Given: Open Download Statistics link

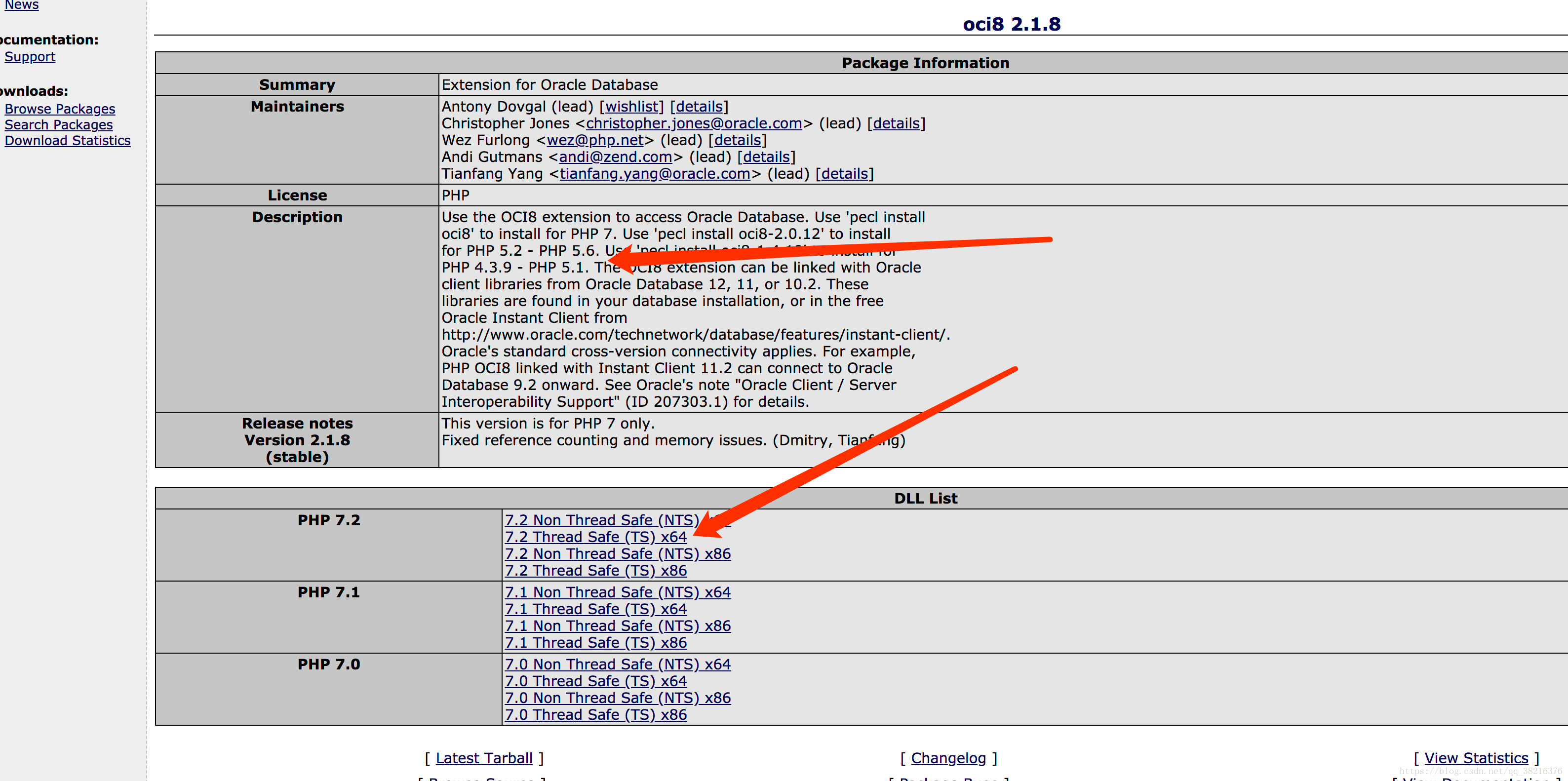Looking at the screenshot, I should (x=68, y=141).
